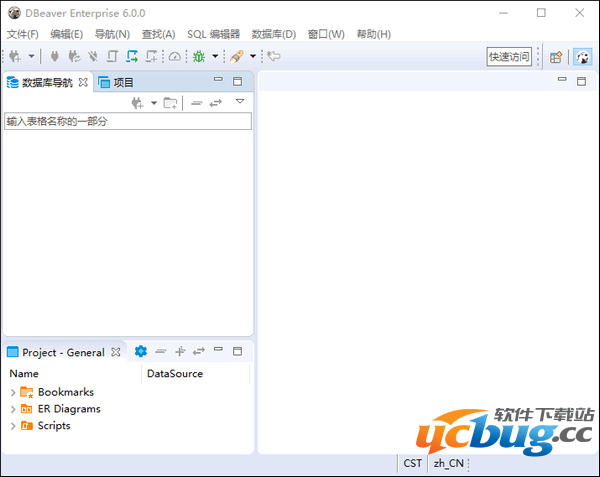This screenshot has height=477, width=600.
Task: Open the SQL 编辑器 menu
Action: click(214, 34)
